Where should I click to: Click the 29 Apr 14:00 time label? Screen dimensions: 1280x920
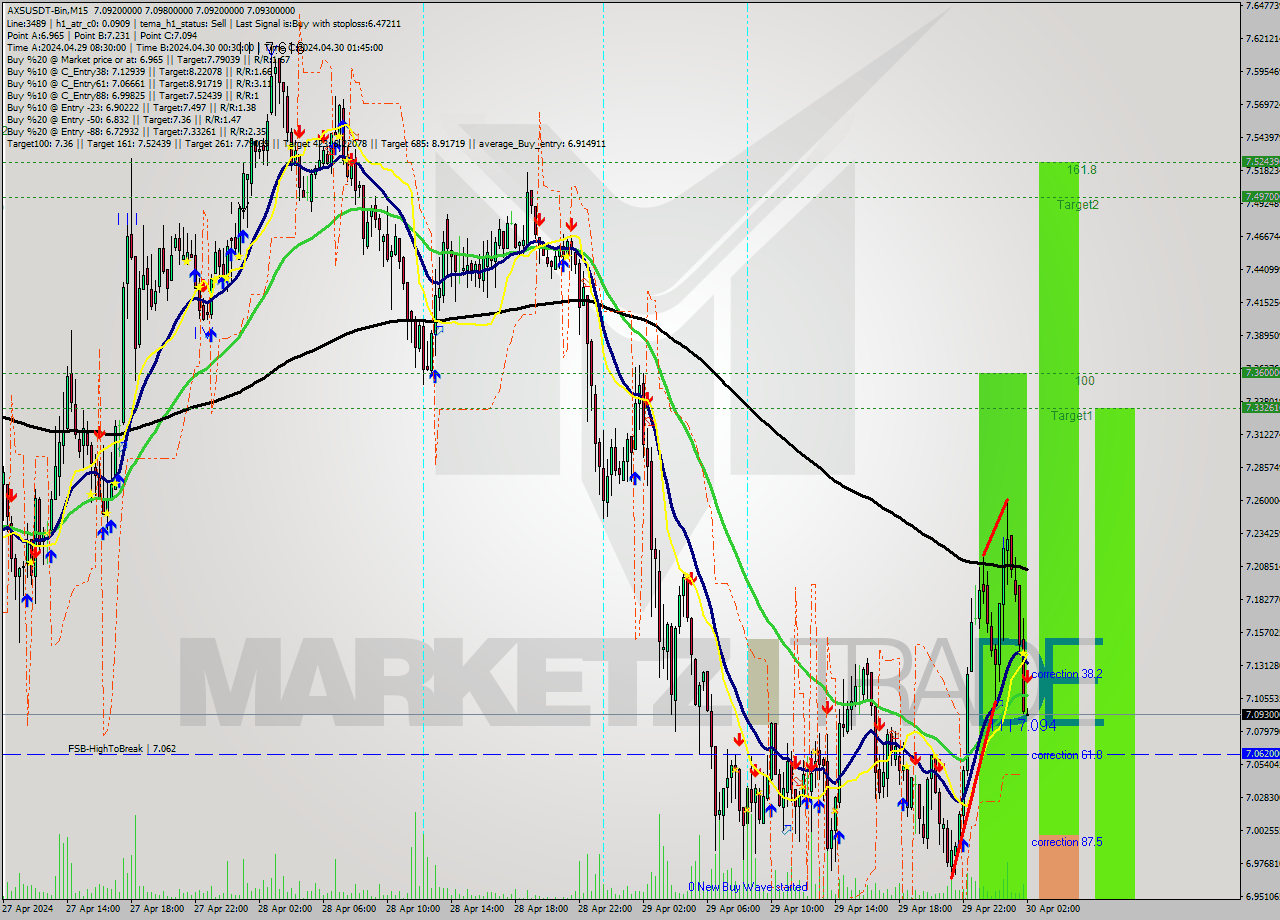pyautogui.click(x=861, y=910)
